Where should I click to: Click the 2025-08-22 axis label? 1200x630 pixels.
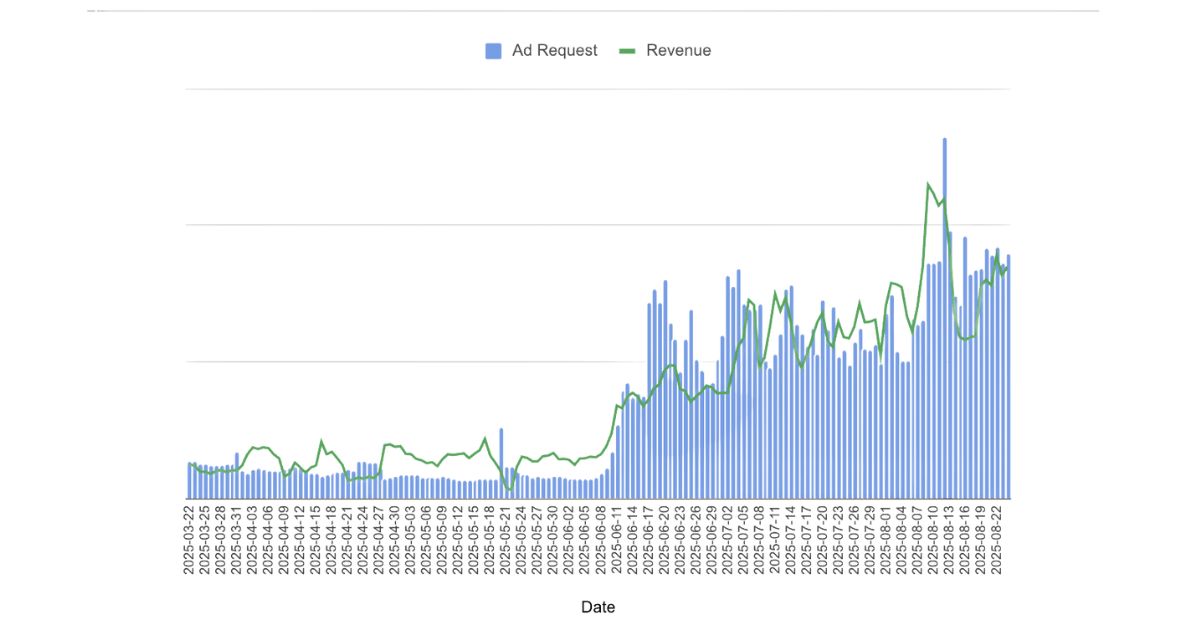tap(997, 540)
